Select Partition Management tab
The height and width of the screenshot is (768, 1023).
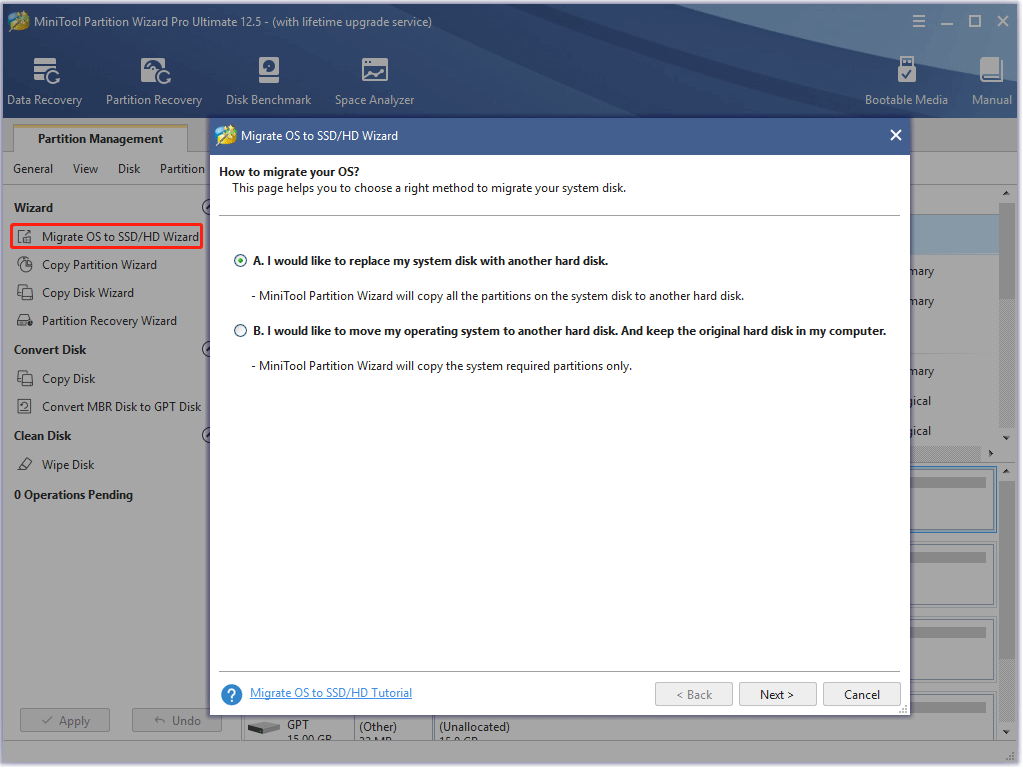[100, 138]
